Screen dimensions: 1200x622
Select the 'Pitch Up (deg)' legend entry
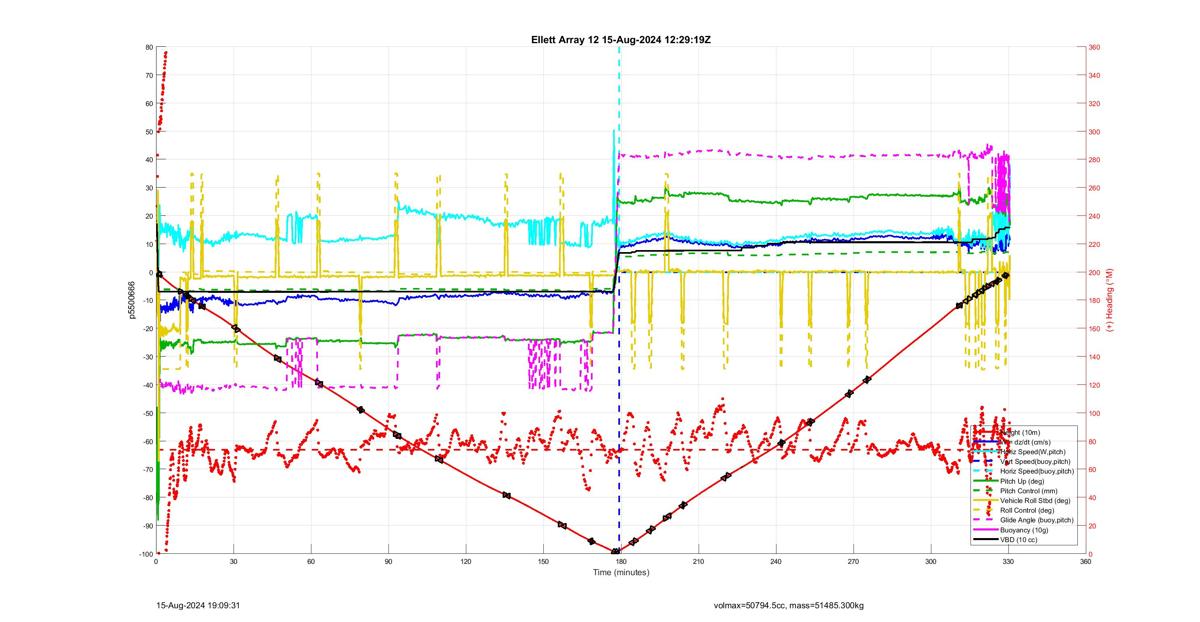point(1022,481)
